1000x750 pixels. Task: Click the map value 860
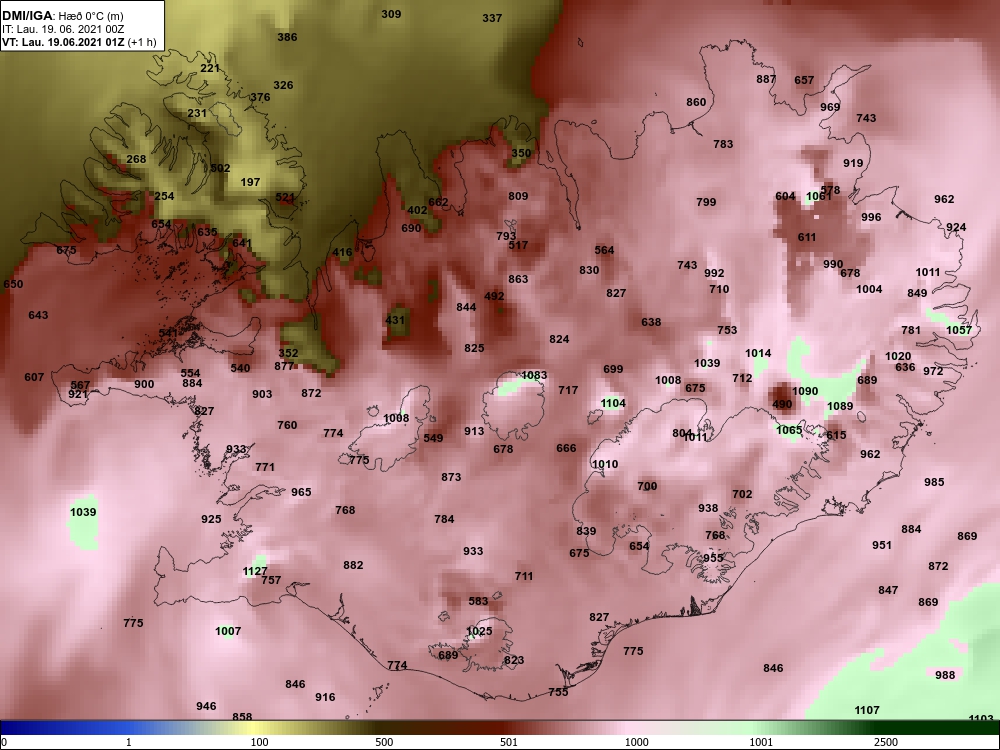(696, 102)
